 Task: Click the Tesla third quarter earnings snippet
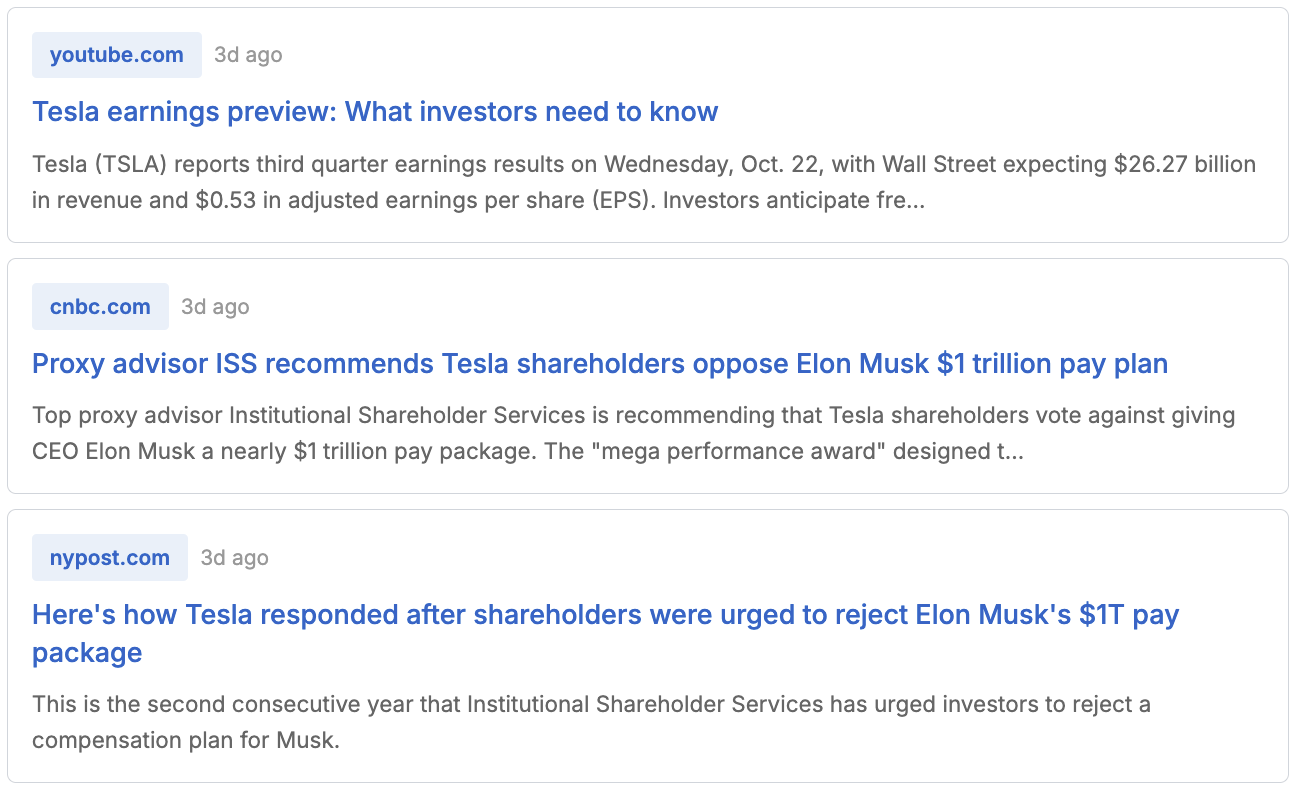(643, 164)
